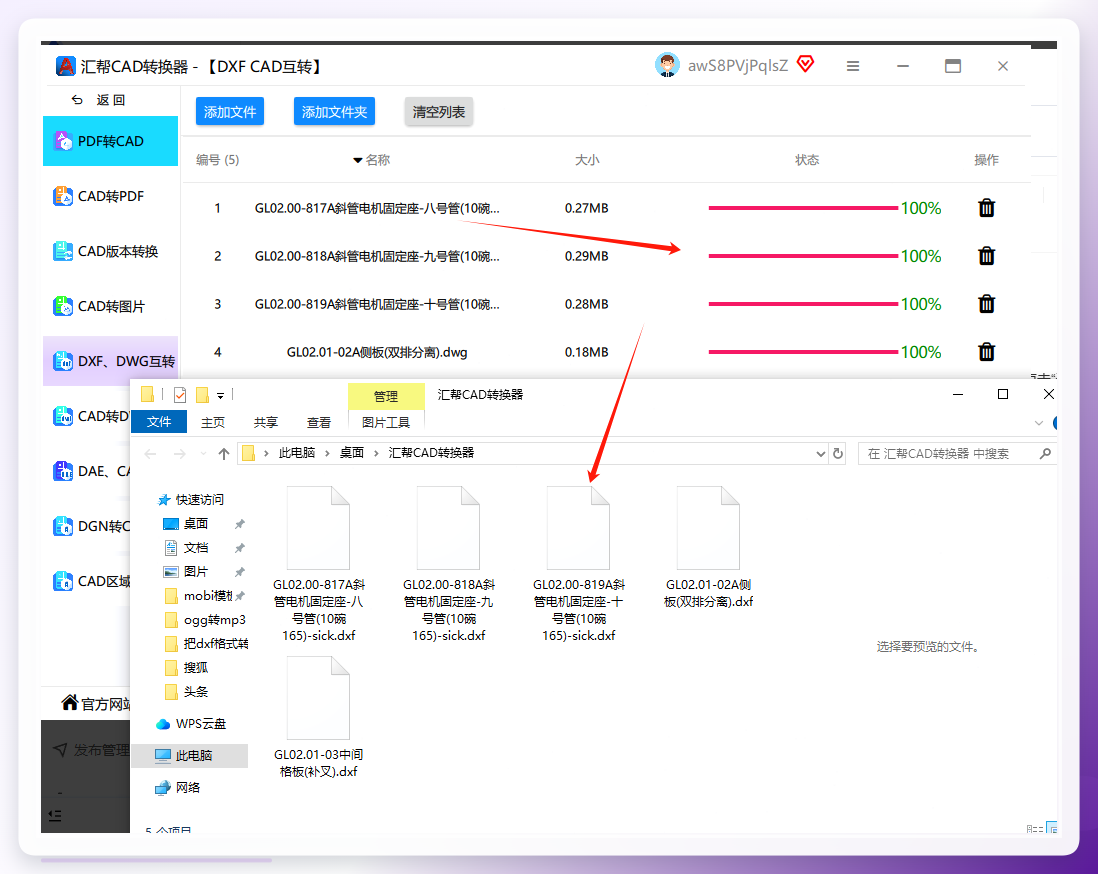
Task: Click the search magnifier in Explorer
Action: (x=1045, y=454)
